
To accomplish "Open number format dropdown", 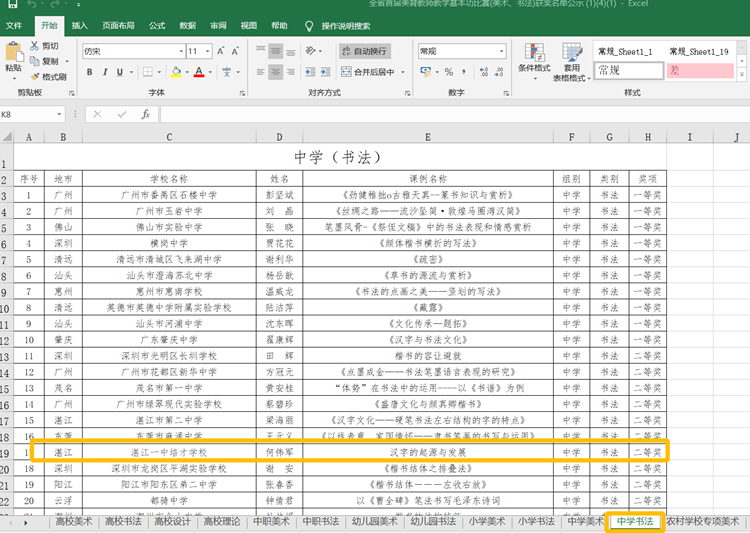I will tap(501, 51).
